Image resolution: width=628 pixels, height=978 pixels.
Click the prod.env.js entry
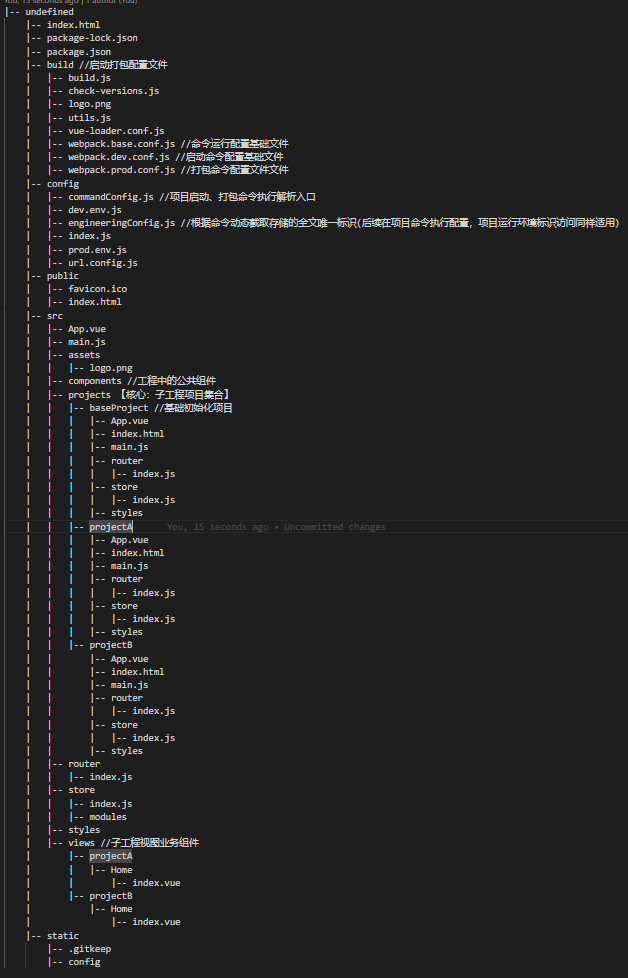97,249
